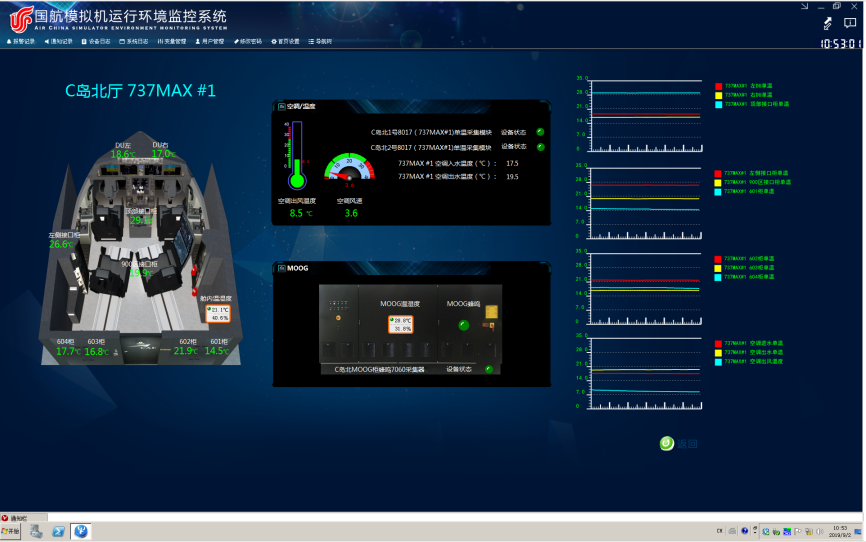Click status light for C岛北1号8017 module
866x542 pixels.
tap(540, 131)
